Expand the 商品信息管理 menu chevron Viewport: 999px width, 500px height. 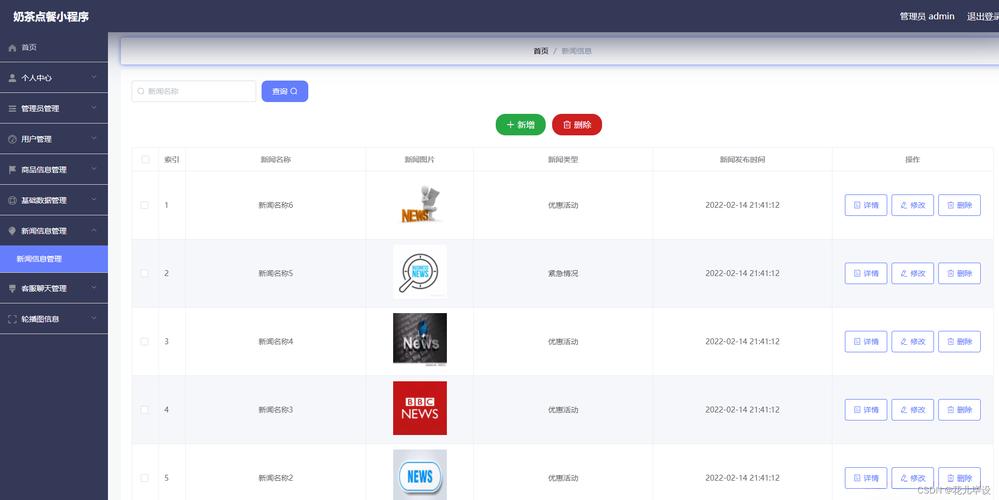pyautogui.click(x=94, y=169)
